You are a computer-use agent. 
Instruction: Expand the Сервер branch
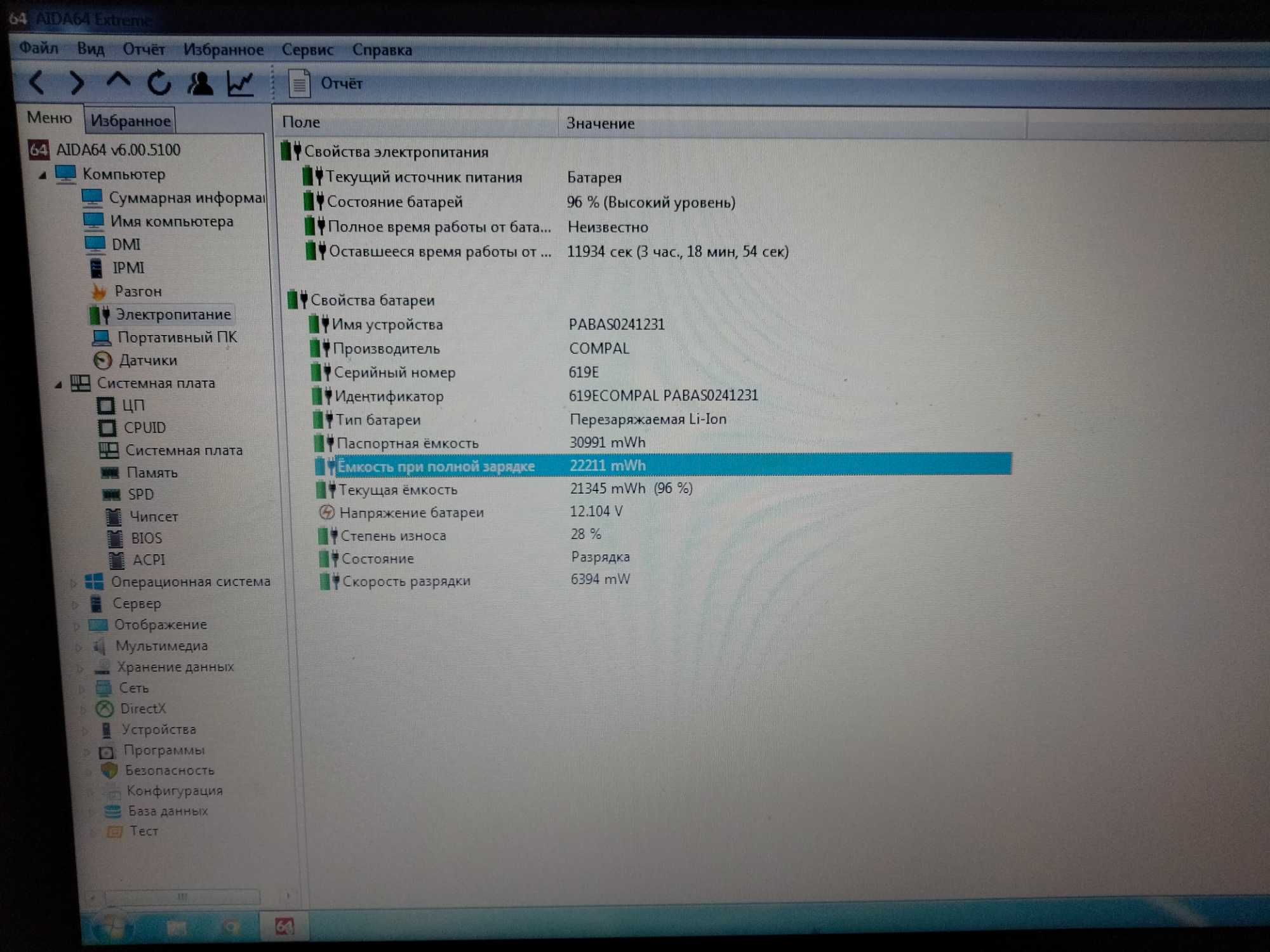click(75, 604)
